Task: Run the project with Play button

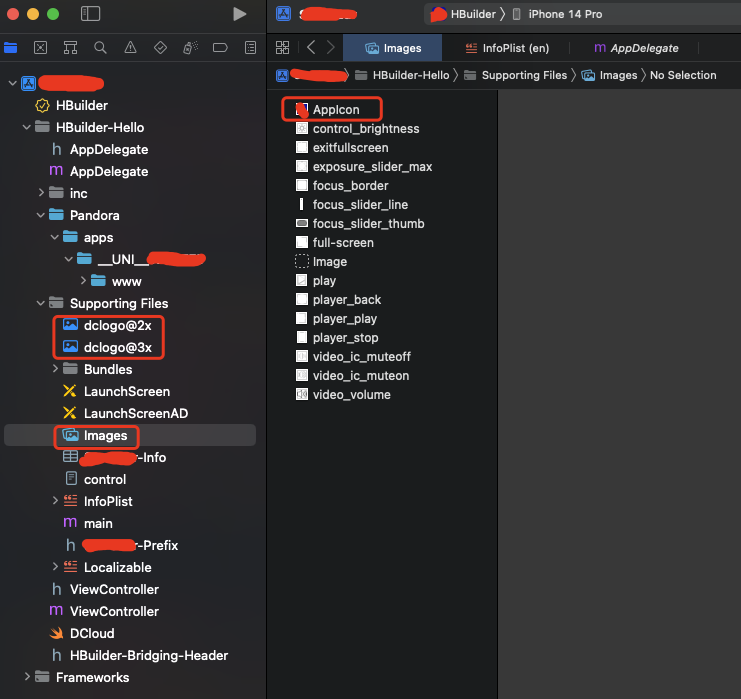Action: coord(240,14)
